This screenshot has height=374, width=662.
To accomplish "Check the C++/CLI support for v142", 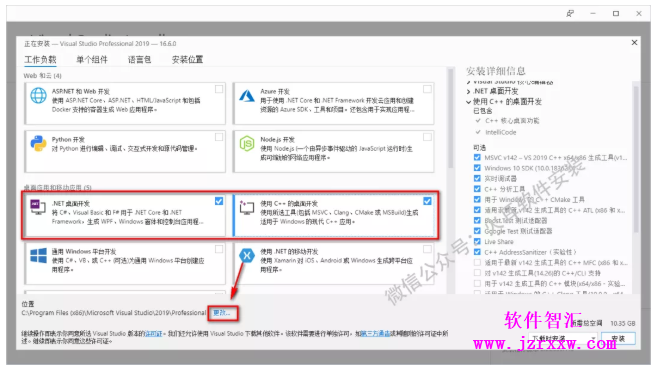I will click(477, 273).
